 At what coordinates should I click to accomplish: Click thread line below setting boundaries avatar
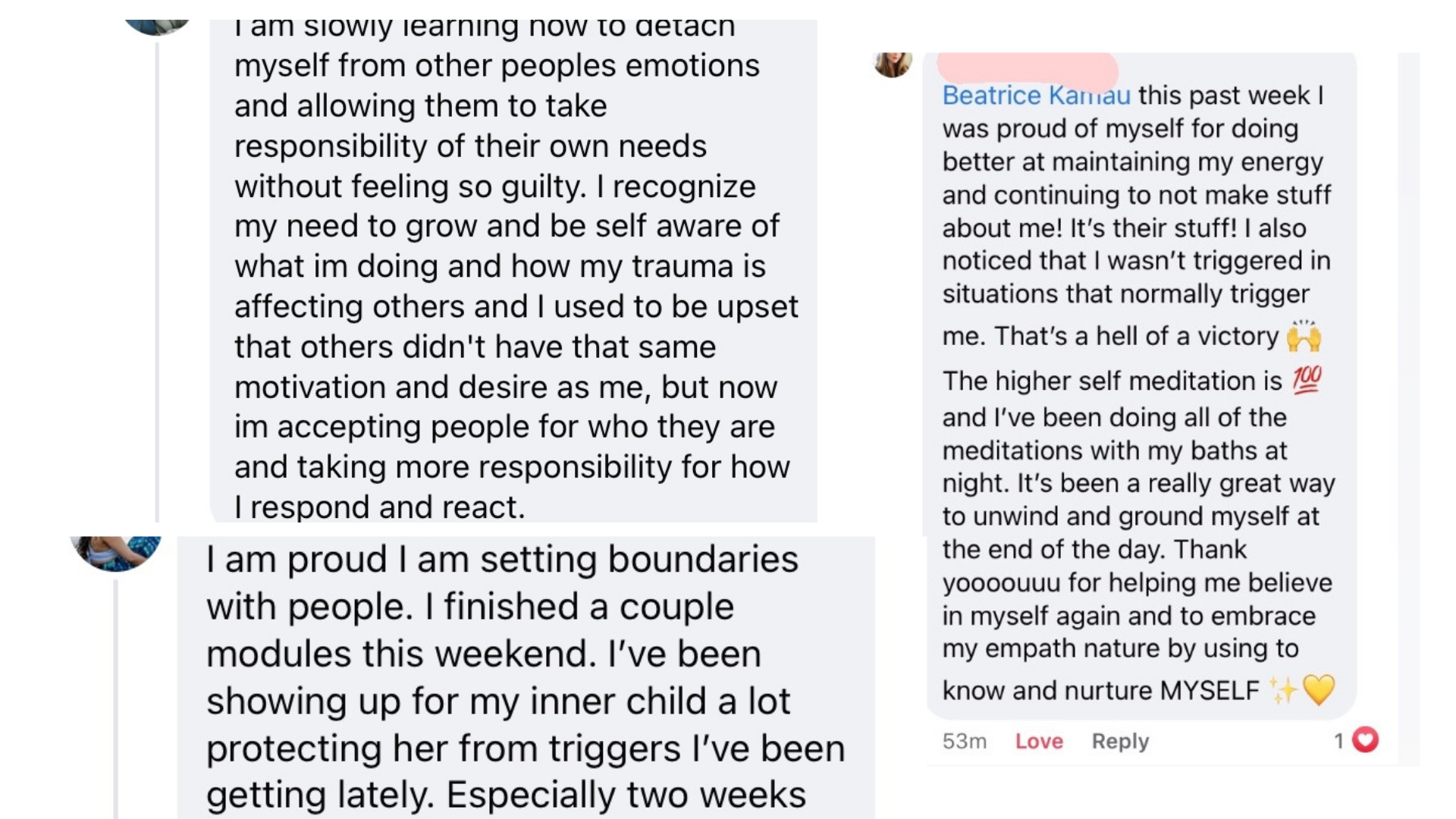(x=115, y=698)
